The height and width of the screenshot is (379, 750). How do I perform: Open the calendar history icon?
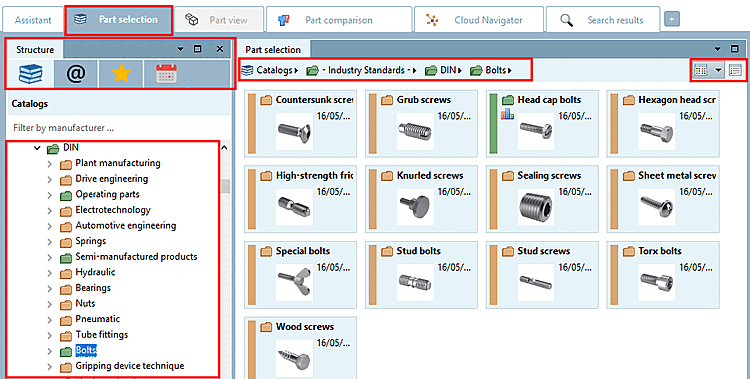(x=166, y=74)
